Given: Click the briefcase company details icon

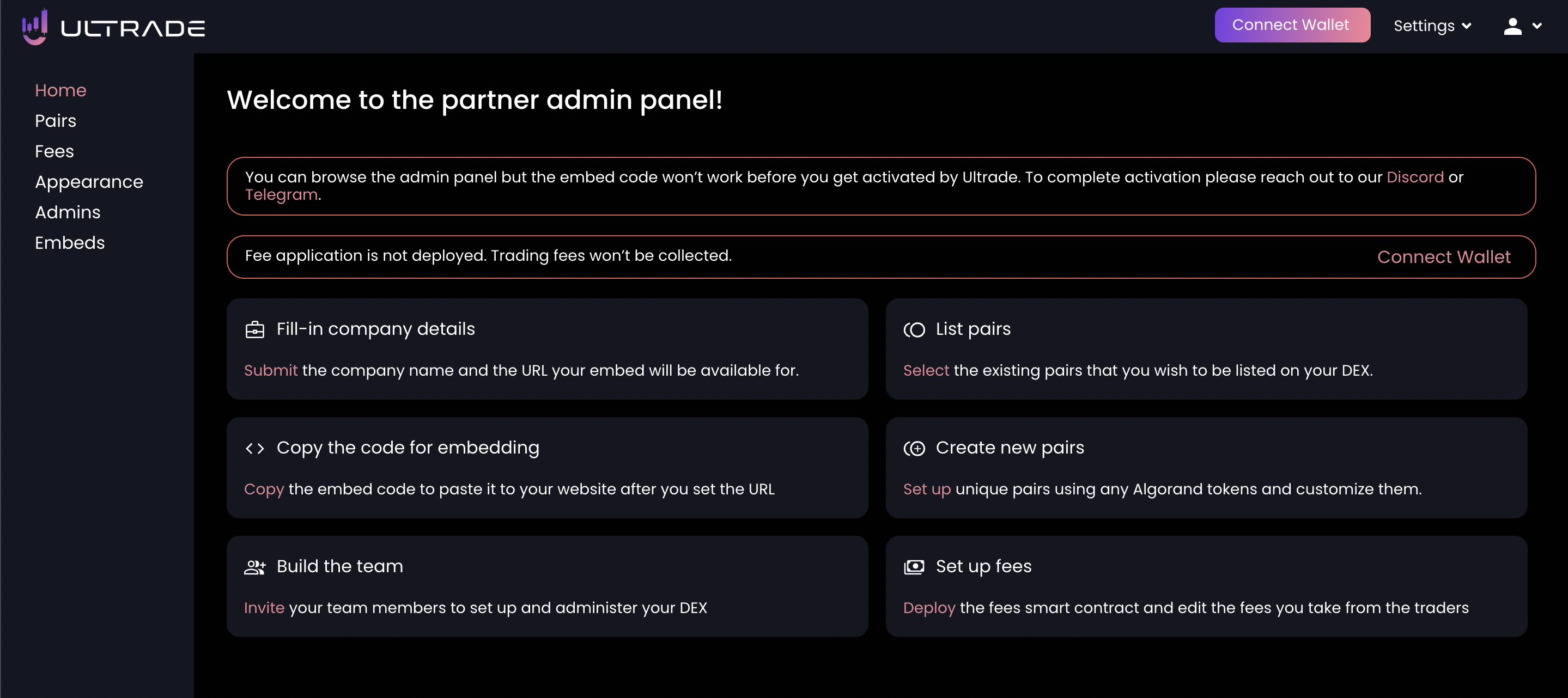Looking at the screenshot, I should (254, 330).
